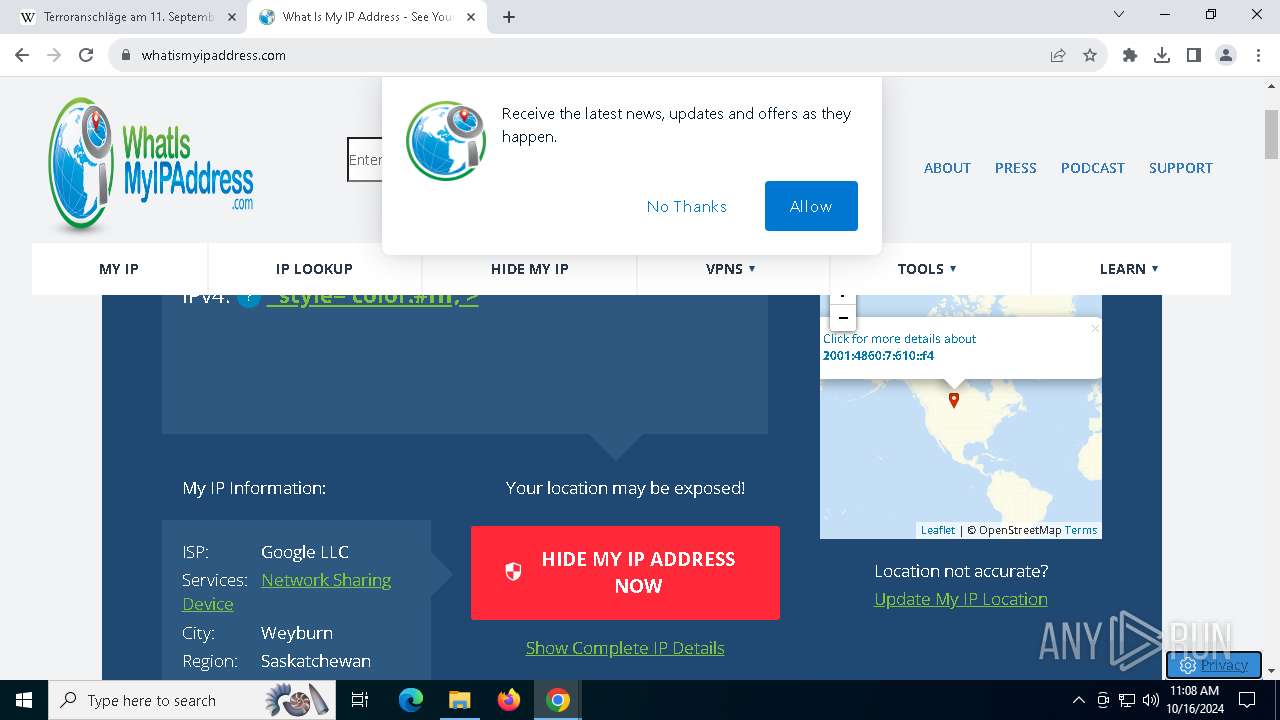Open the PRESS link
Screen dimensions: 1280x720
(1015, 168)
